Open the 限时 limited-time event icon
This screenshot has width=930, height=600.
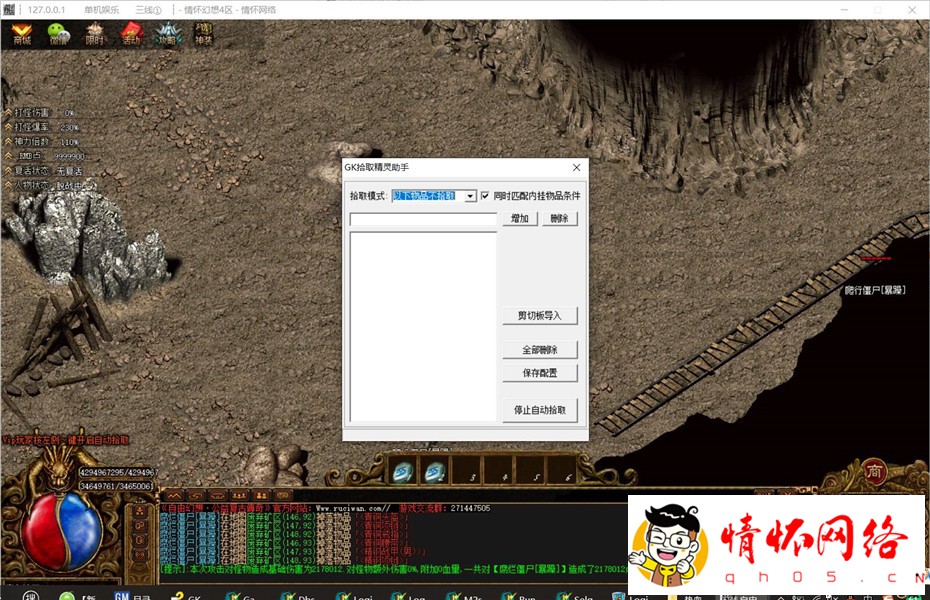94,35
